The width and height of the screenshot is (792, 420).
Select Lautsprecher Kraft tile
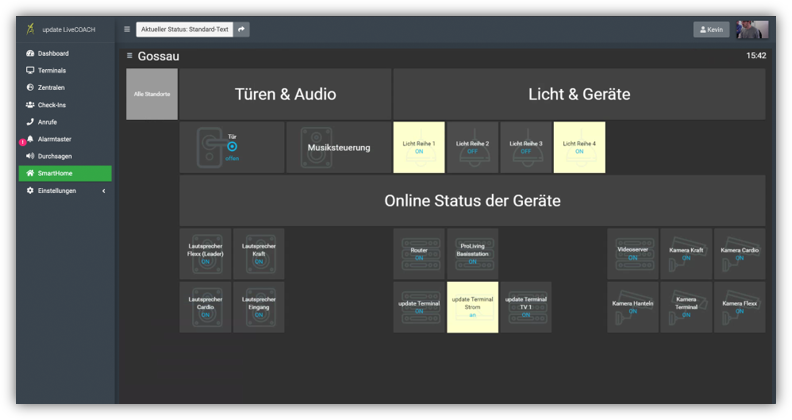click(259, 254)
